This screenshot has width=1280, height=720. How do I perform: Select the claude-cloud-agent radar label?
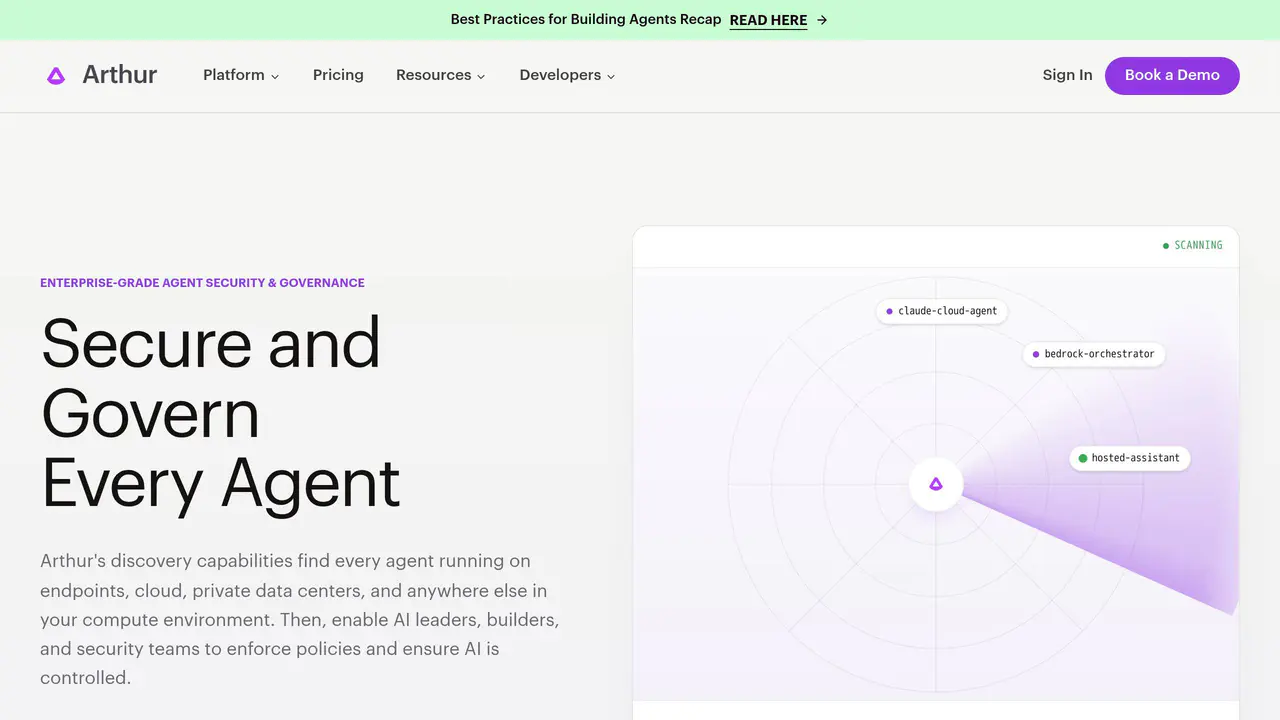coord(942,311)
